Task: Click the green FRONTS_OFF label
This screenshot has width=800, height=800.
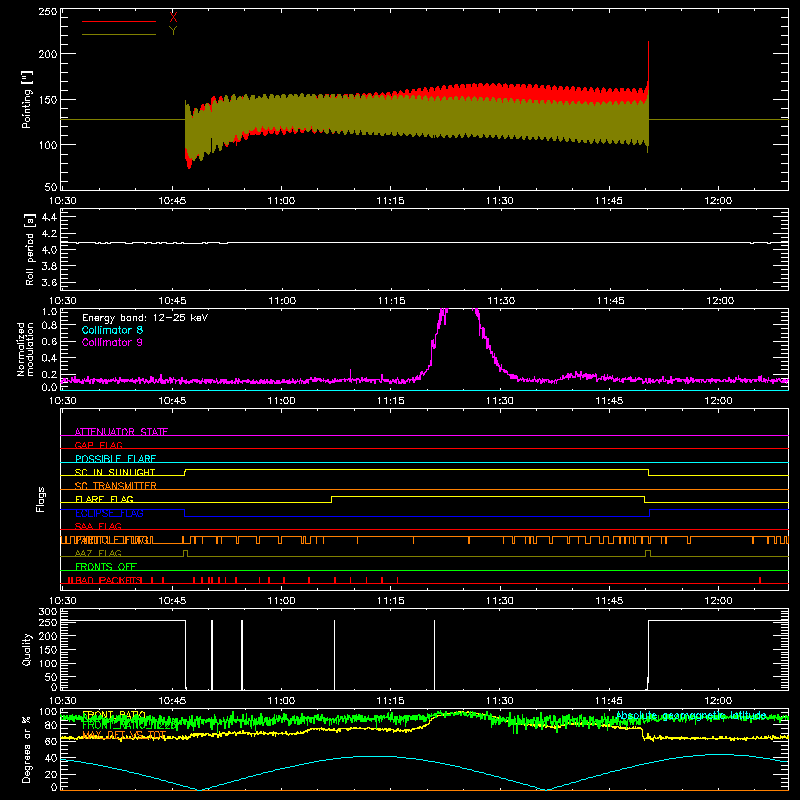Action: coord(106,566)
